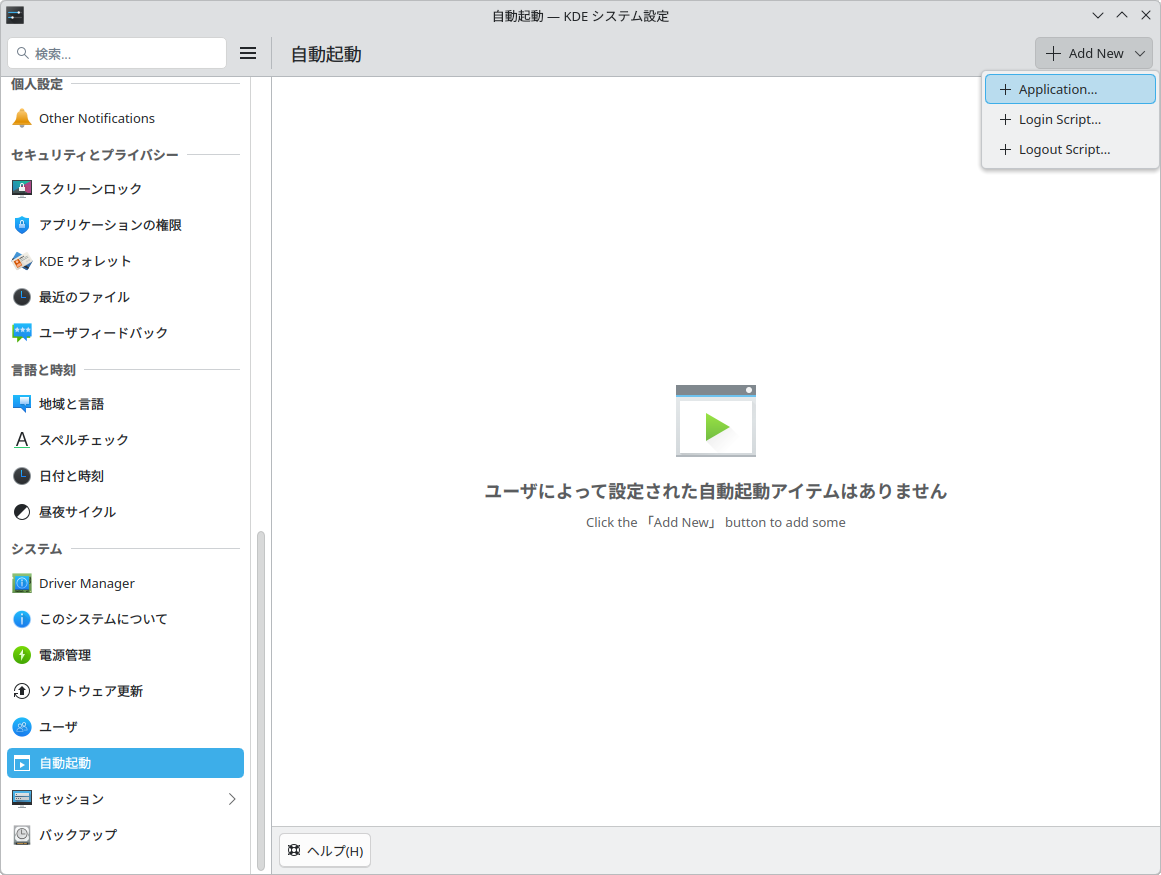1161x875 pixels.
Task: Click the 地域と言語 speech icon
Action: pyautogui.click(x=22, y=404)
